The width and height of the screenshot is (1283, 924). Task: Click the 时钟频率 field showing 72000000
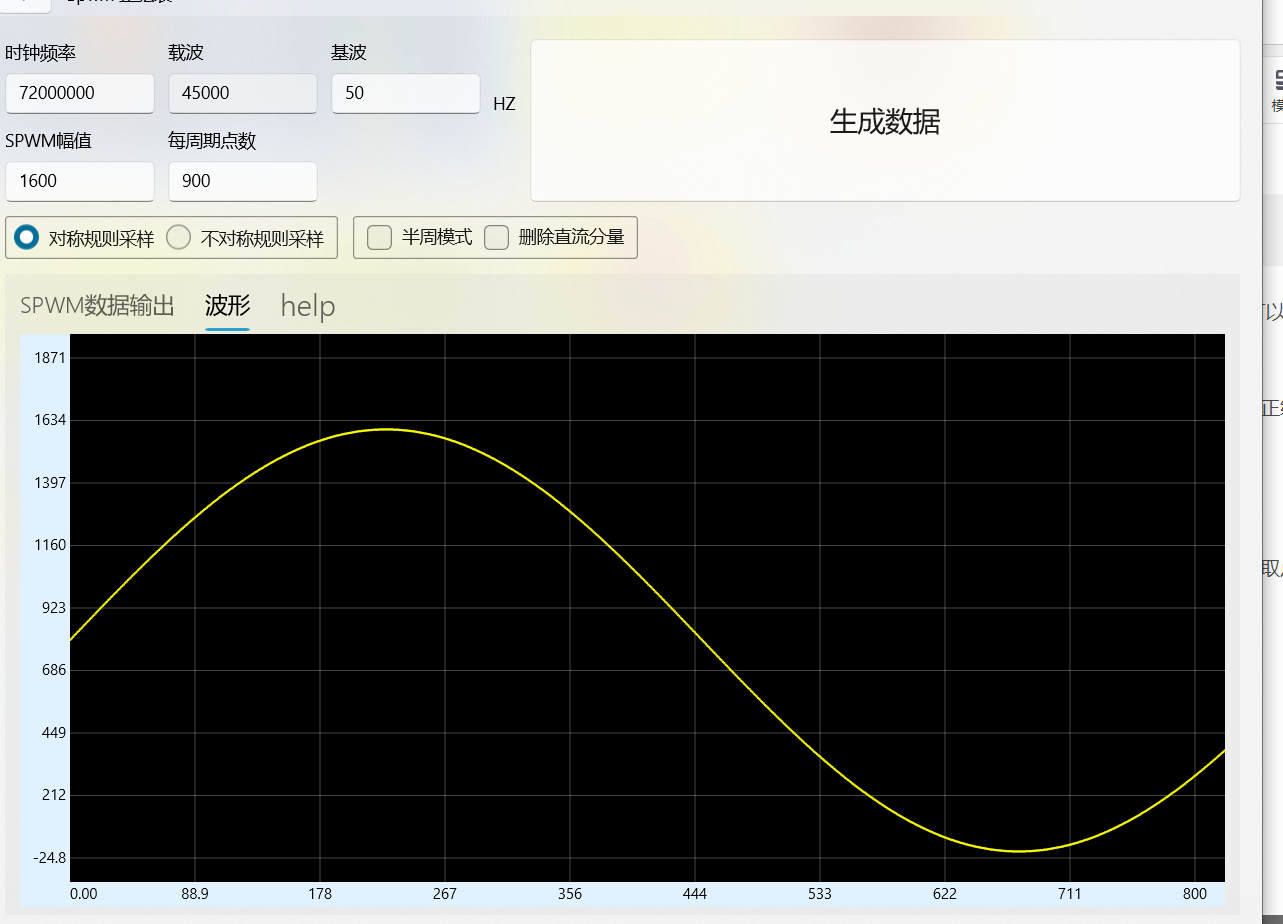coord(80,93)
